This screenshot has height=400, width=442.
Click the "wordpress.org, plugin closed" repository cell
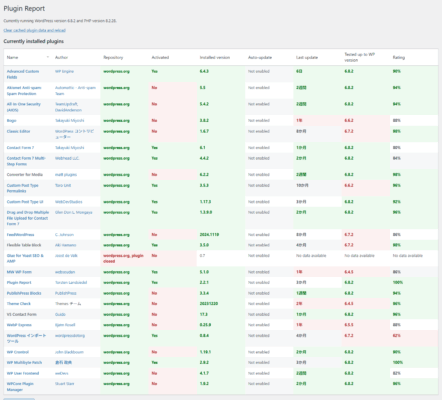[x=123, y=258]
